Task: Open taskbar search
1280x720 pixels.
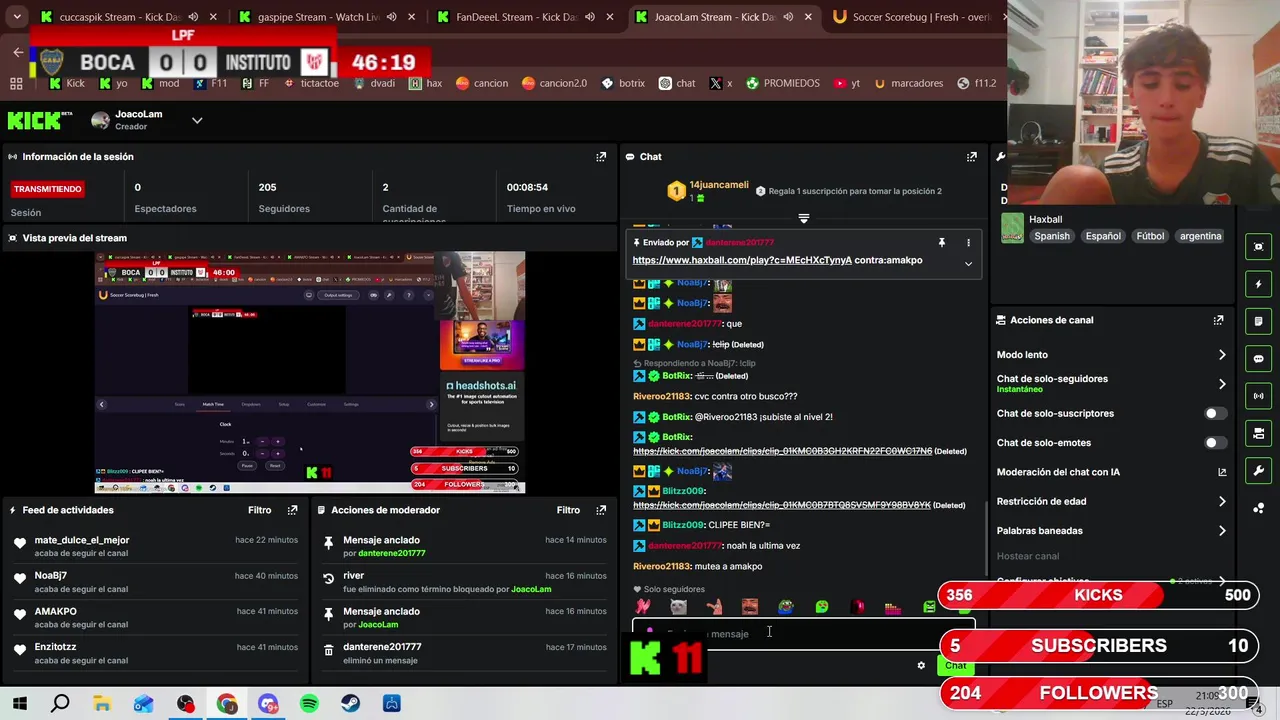Action: tap(60, 704)
